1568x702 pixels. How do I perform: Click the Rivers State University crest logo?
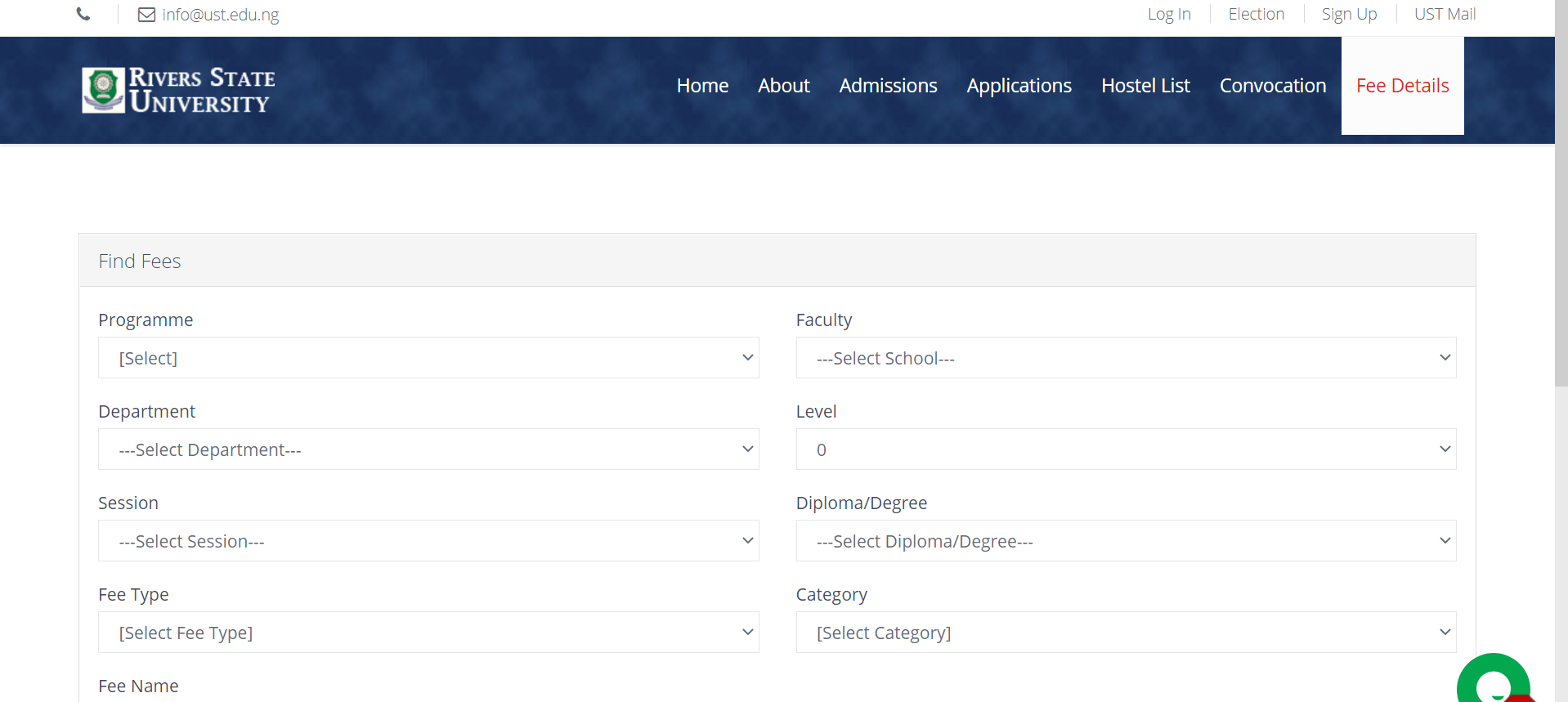point(103,90)
